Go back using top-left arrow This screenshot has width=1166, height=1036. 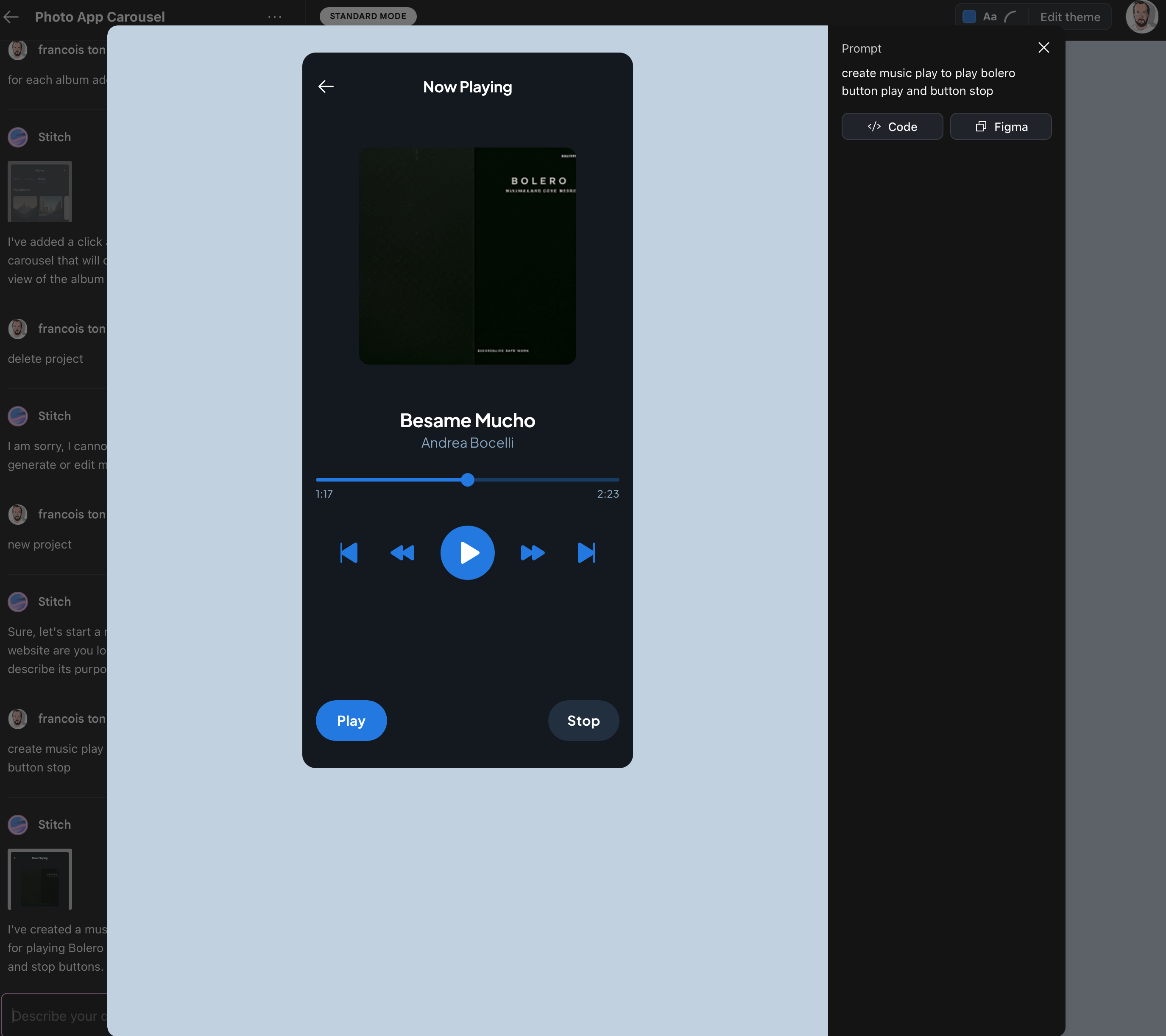click(x=11, y=17)
